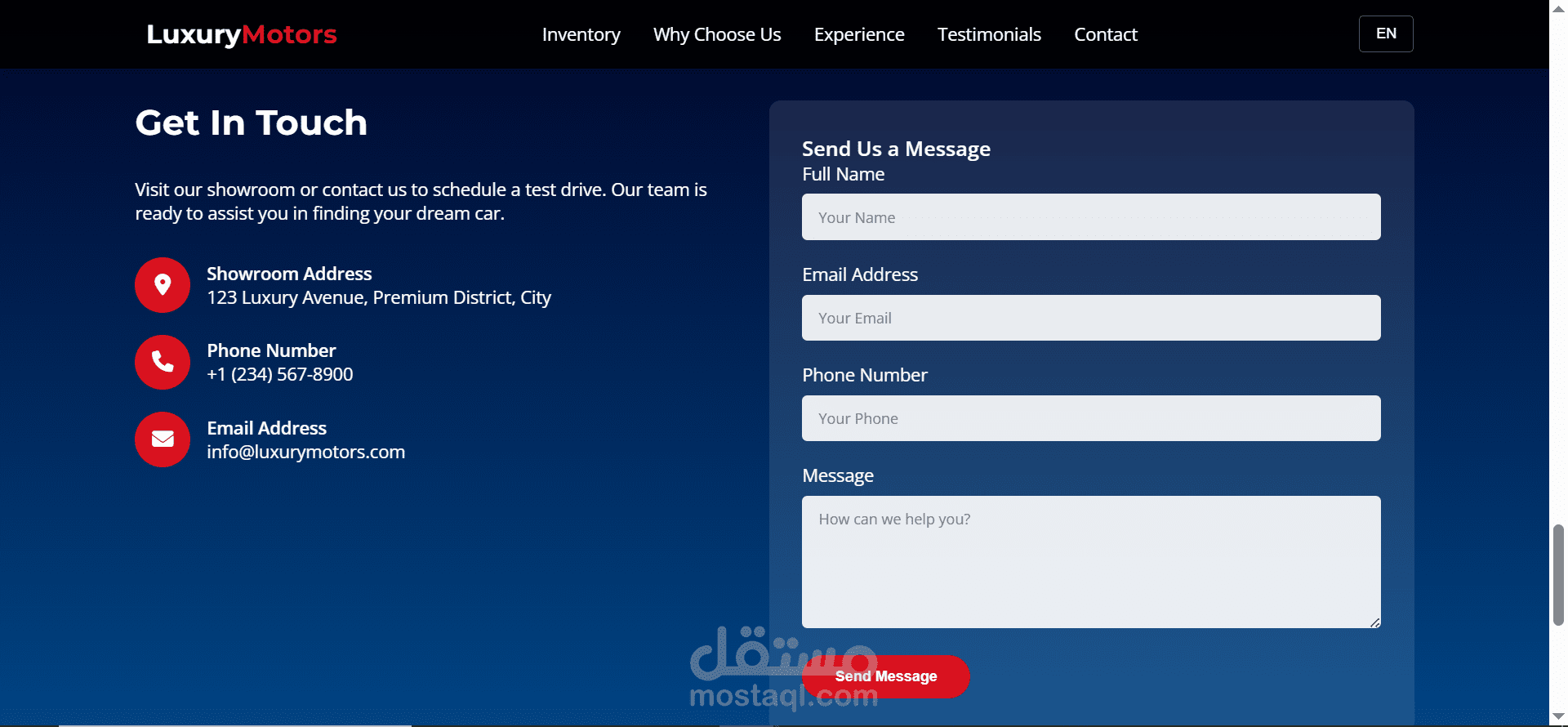Click the red envelope email icon
The height and width of the screenshot is (727, 1568).
(163, 439)
